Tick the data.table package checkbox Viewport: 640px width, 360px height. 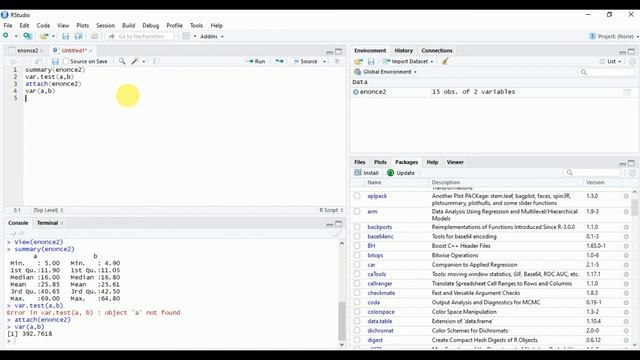(357, 321)
